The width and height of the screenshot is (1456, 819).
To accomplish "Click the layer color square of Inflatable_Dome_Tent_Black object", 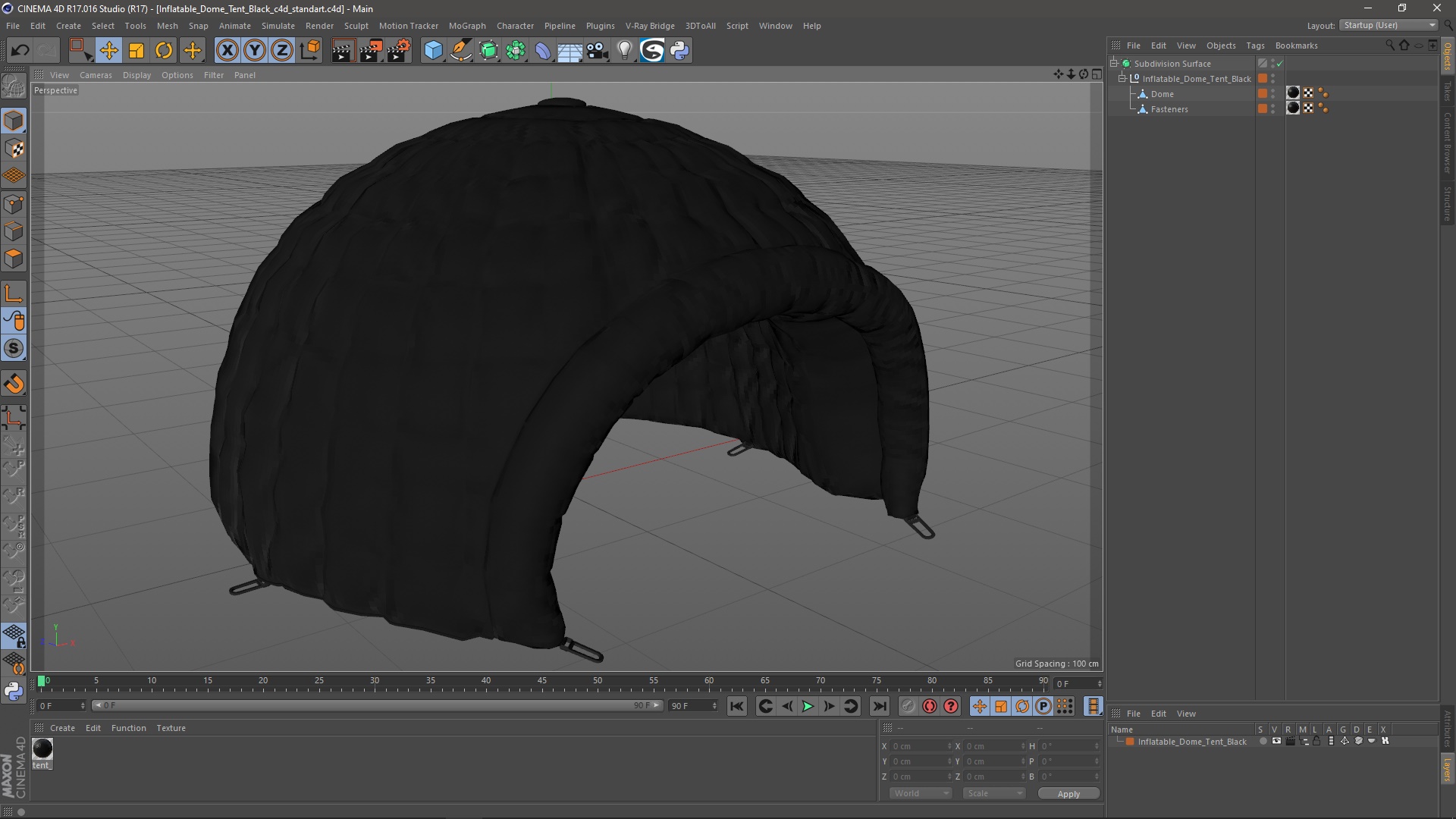I will [x=1263, y=79].
